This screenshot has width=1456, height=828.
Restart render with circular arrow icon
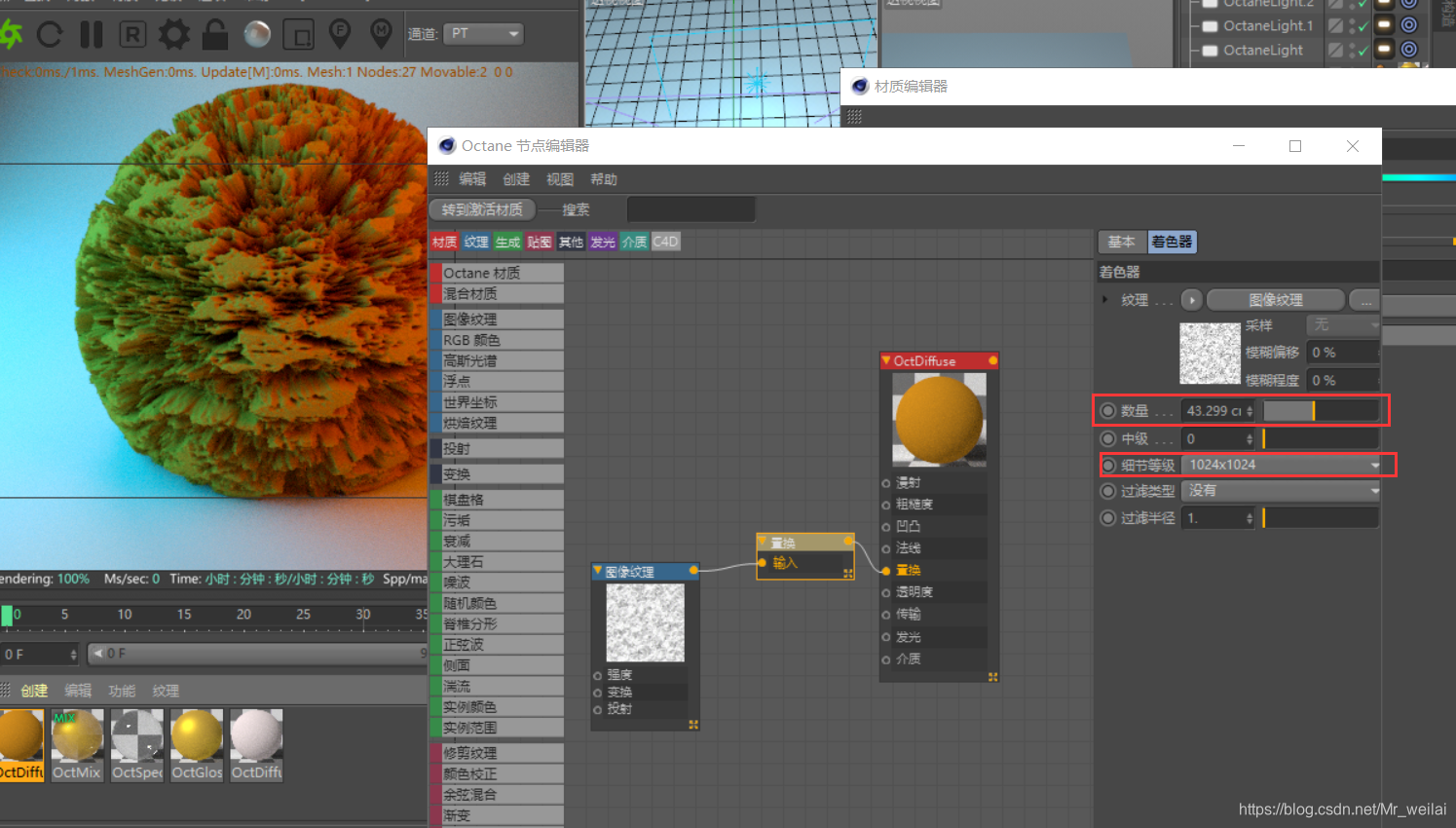point(50,34)
